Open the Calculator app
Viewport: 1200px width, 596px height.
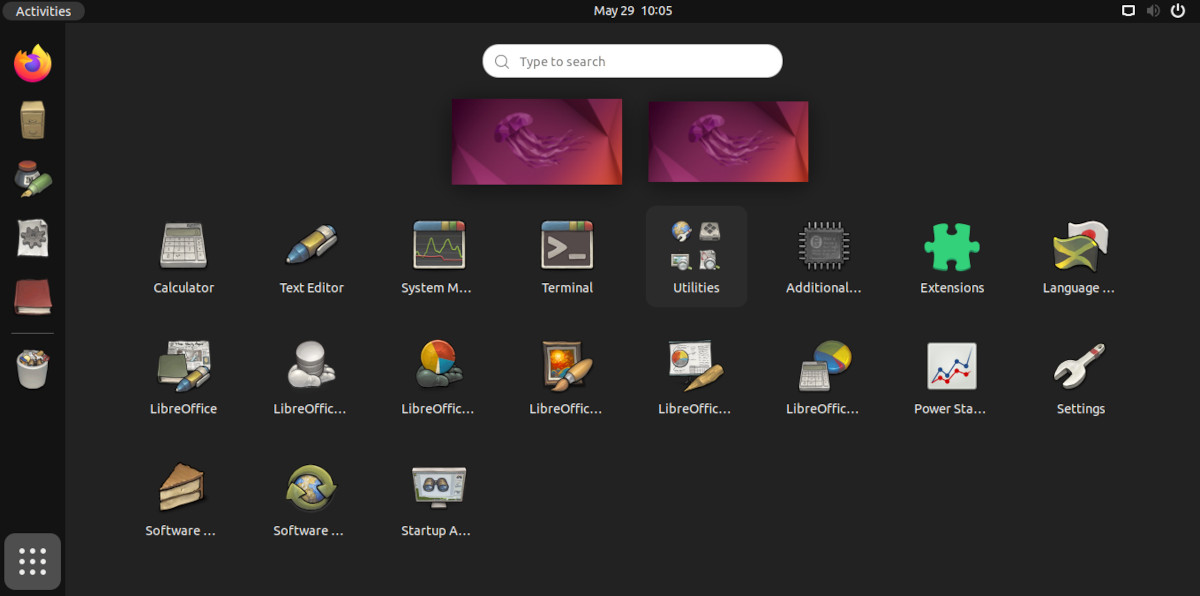coord(183,245)
